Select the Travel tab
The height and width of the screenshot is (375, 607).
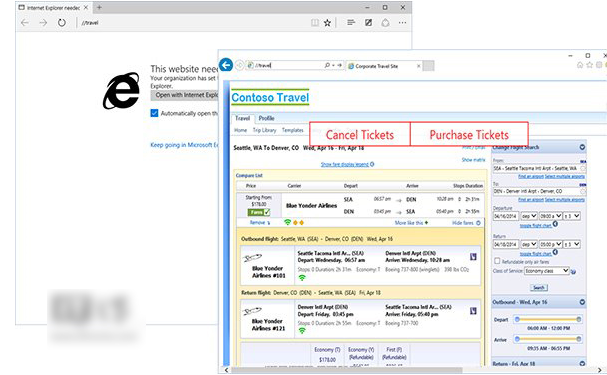[242, 118]
